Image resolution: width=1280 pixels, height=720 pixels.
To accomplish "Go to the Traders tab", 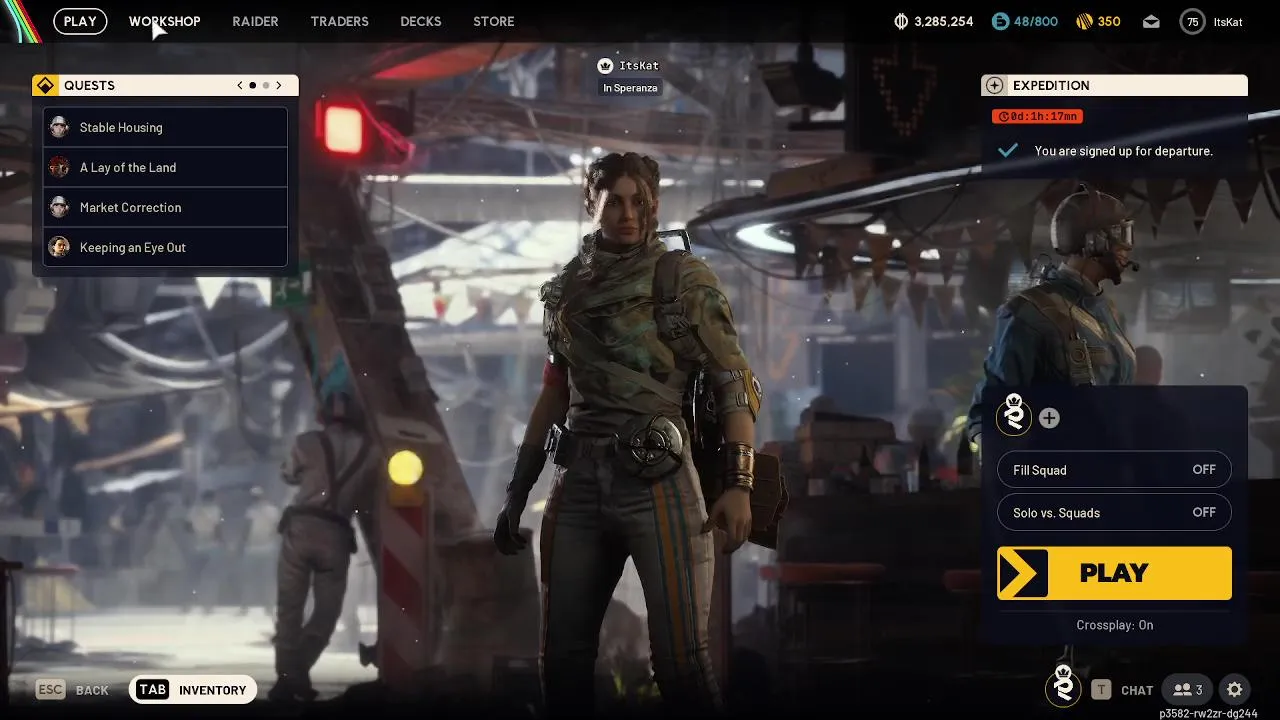I will [339, 21].
